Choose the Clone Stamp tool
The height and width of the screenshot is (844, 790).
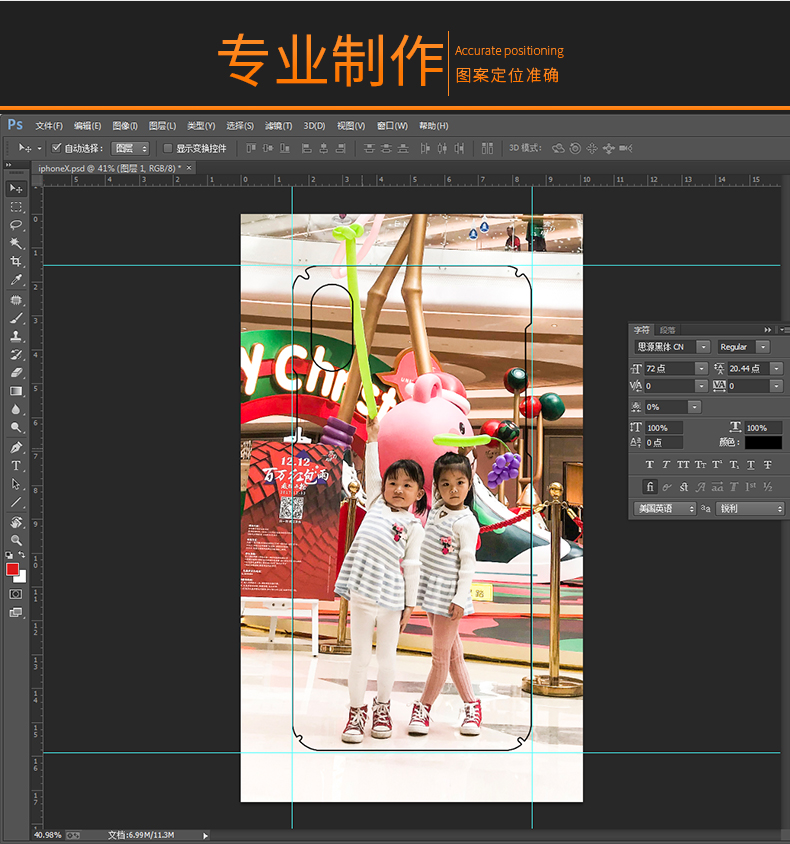(16, 336)
